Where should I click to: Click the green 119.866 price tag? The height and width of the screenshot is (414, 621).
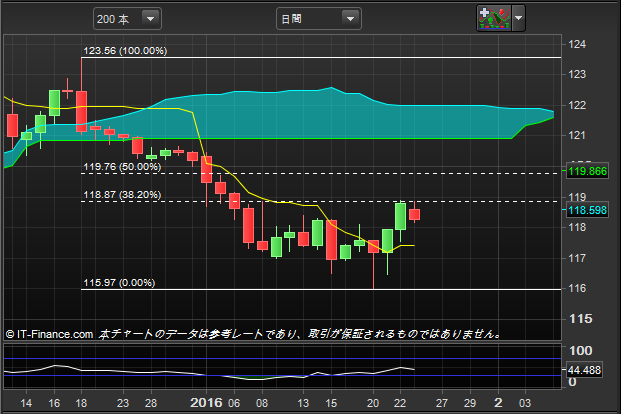587,171
